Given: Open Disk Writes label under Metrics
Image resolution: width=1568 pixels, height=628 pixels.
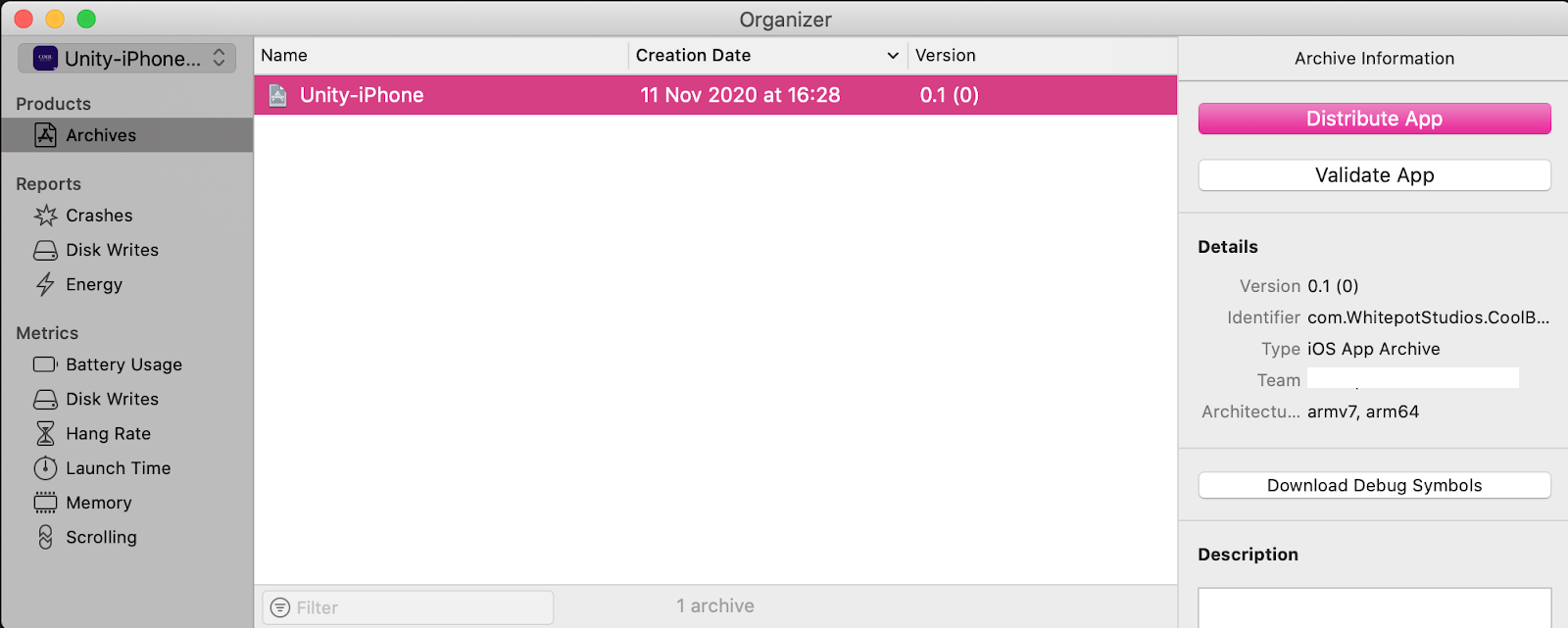Looking at the screenshot, I should pyautogui.click(x=112, y=399).
